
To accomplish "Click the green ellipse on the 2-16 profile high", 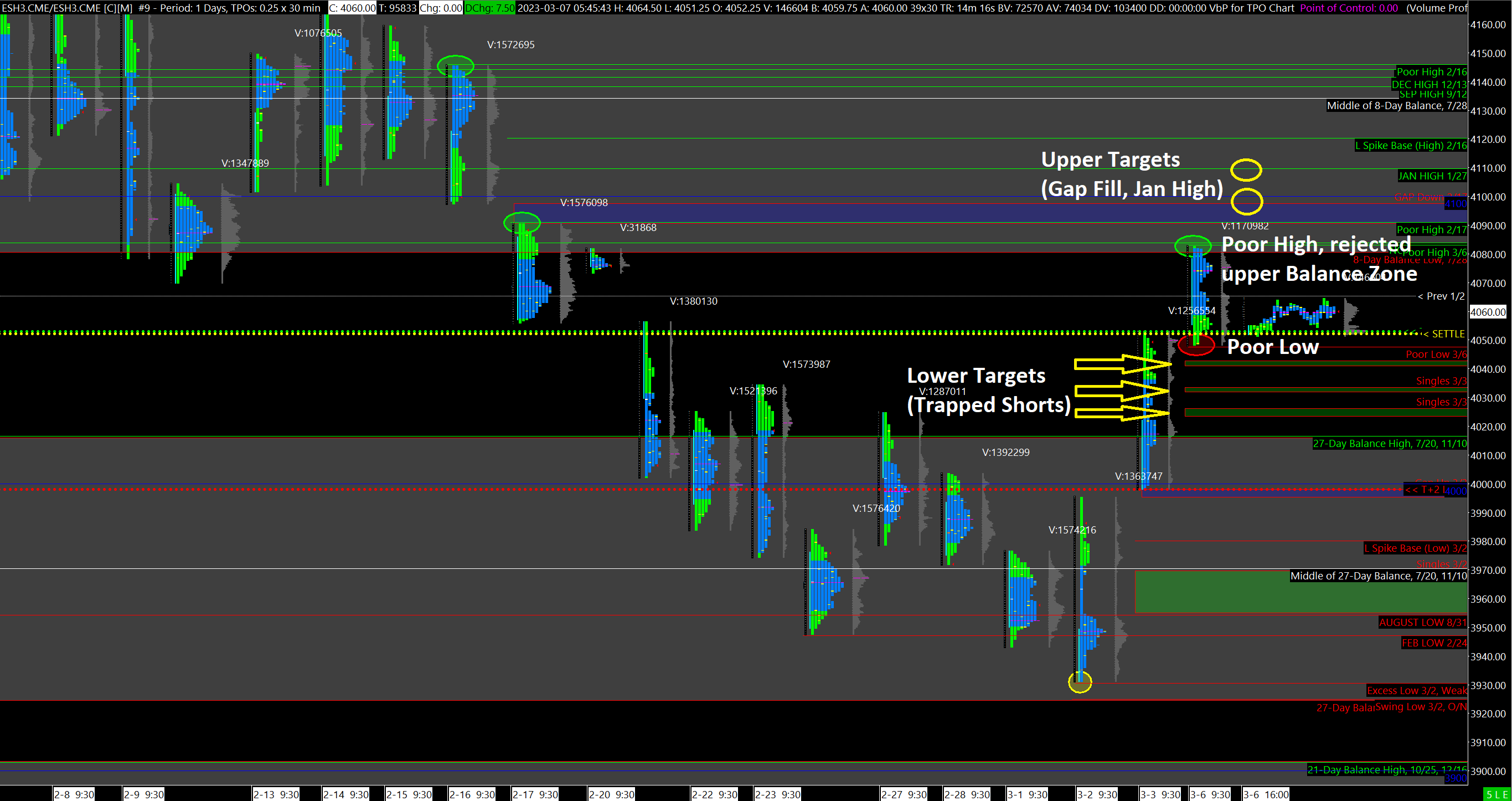I will [455, 66].
